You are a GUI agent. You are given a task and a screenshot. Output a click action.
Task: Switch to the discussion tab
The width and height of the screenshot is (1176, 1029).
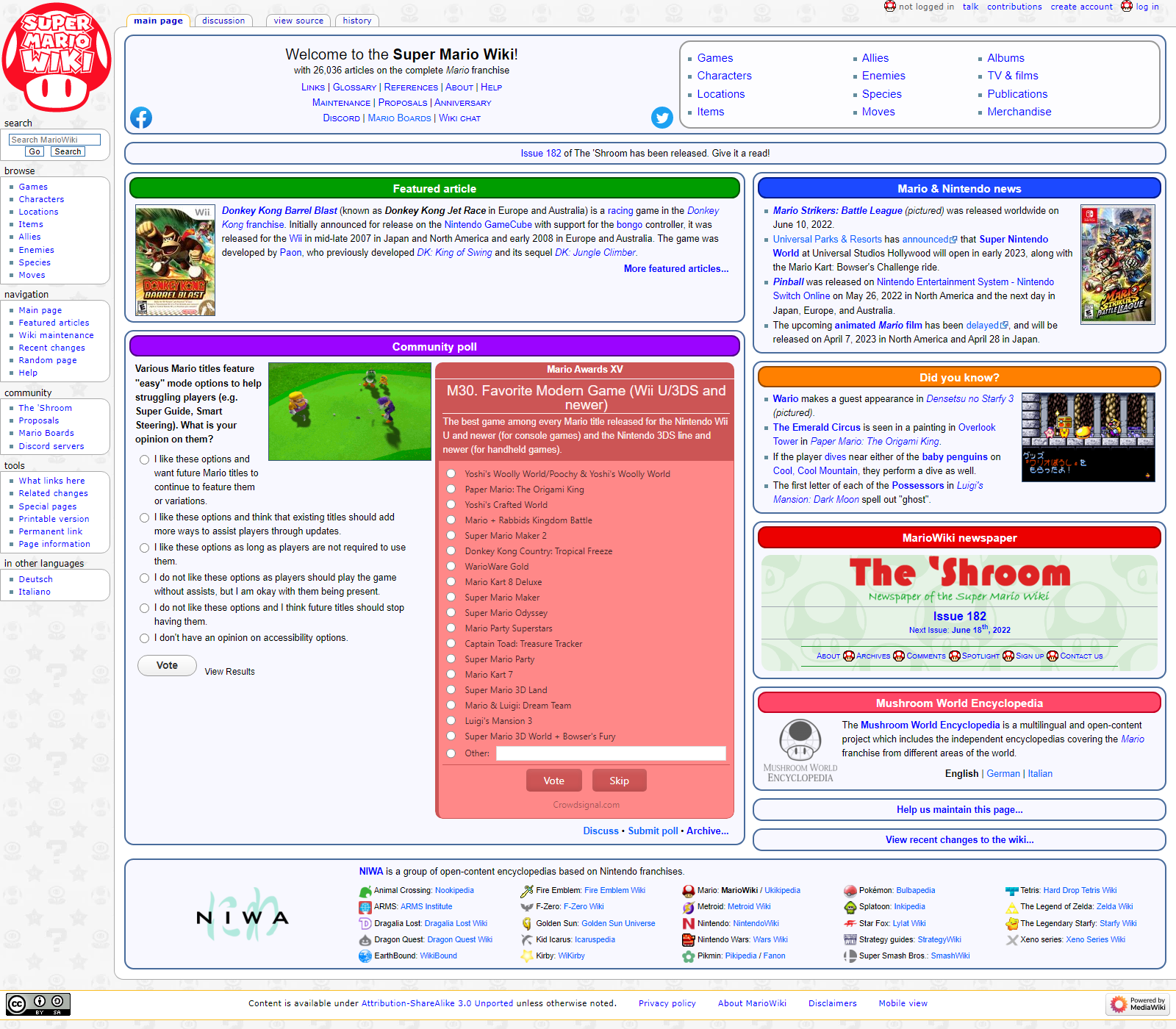click(223, 21)
